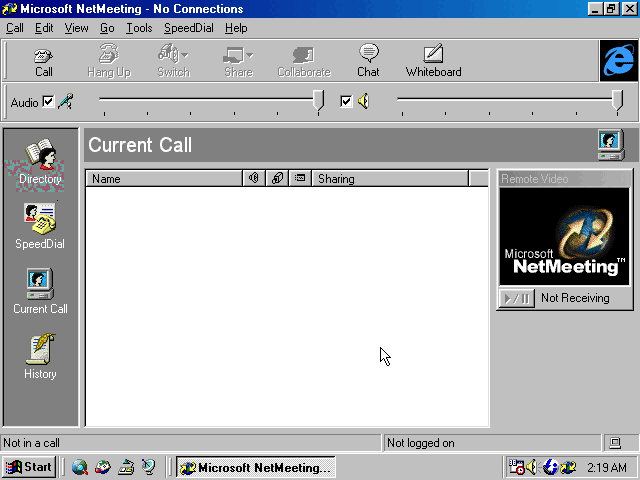
Task: Click the Switch toolbar icon
Action: pos(169,54)
